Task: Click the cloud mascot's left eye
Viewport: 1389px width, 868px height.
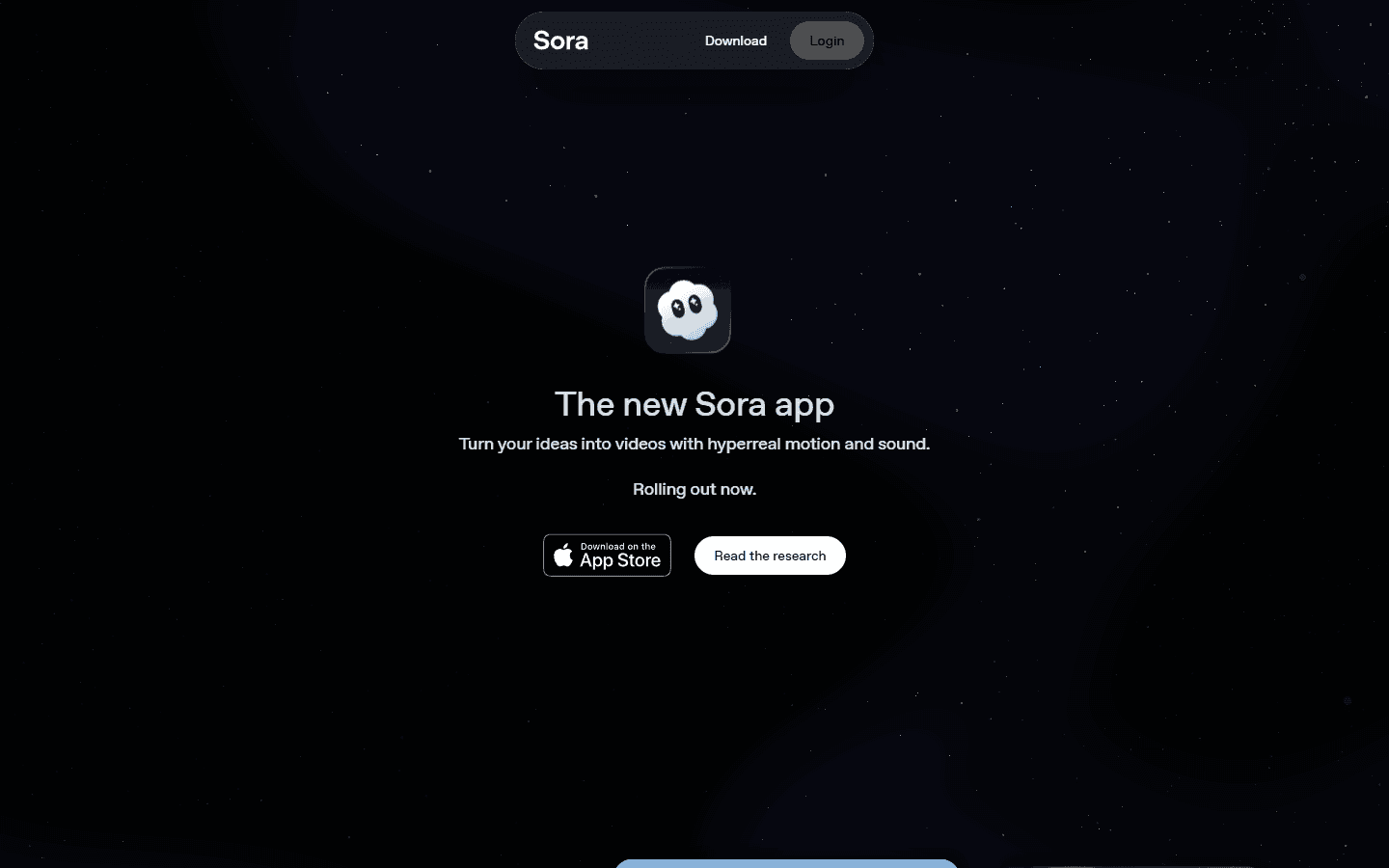Action: tap(677, 308)
